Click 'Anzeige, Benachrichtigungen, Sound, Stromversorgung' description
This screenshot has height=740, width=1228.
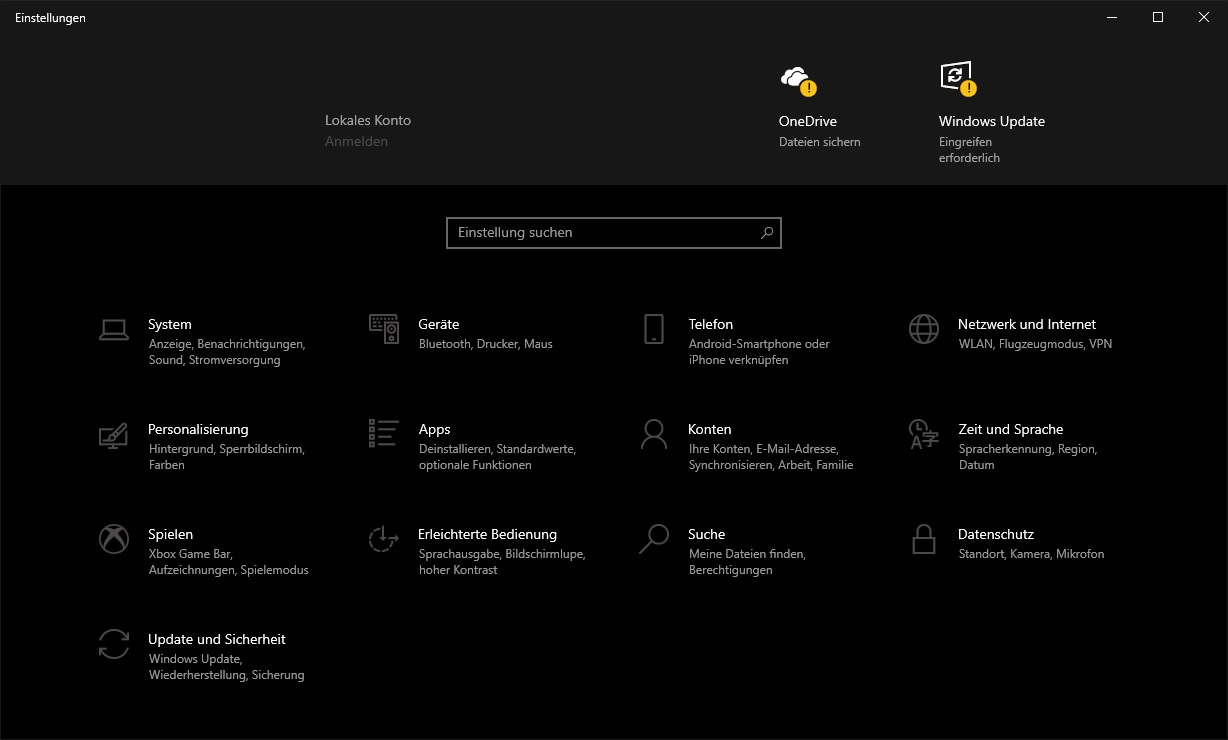point(227,352)
